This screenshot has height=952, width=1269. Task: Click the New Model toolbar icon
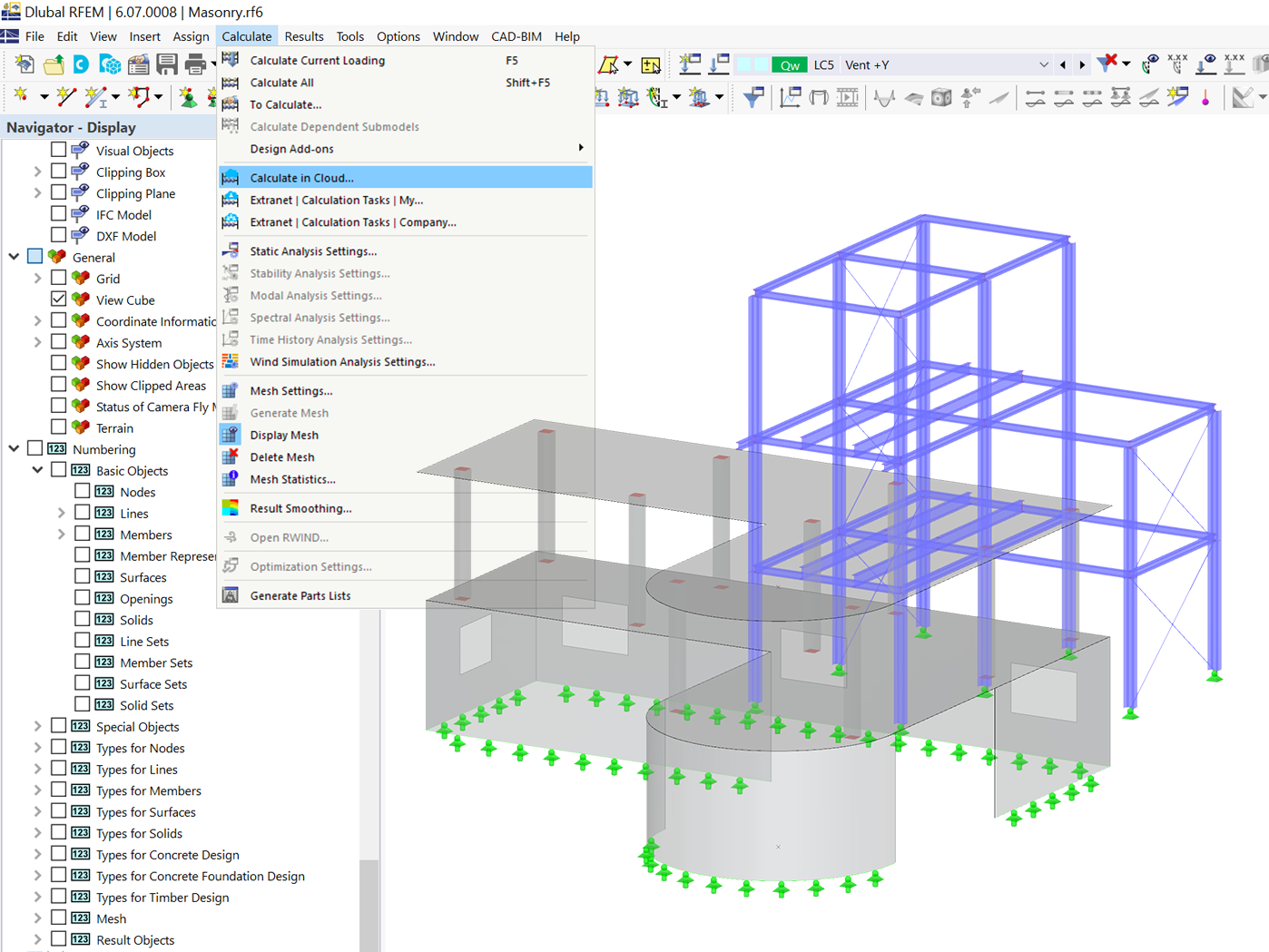pyautogui.click(x=25, y=64)
